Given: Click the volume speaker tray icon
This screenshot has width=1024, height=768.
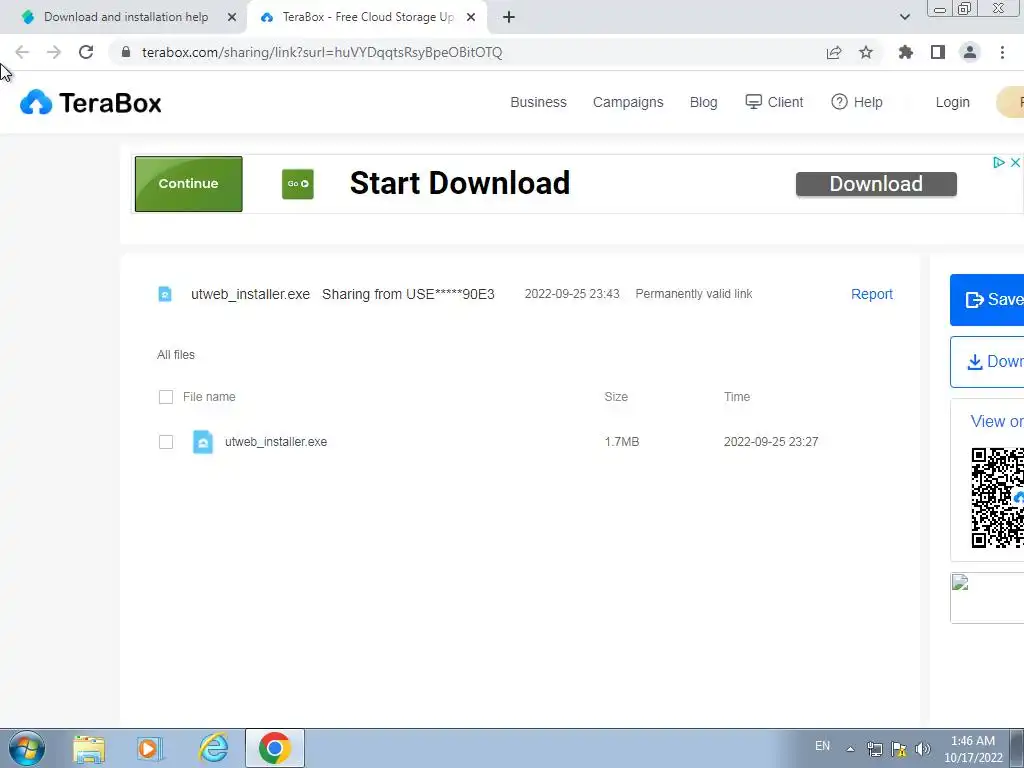Looking at the screenshot, I should coord(922,749).
